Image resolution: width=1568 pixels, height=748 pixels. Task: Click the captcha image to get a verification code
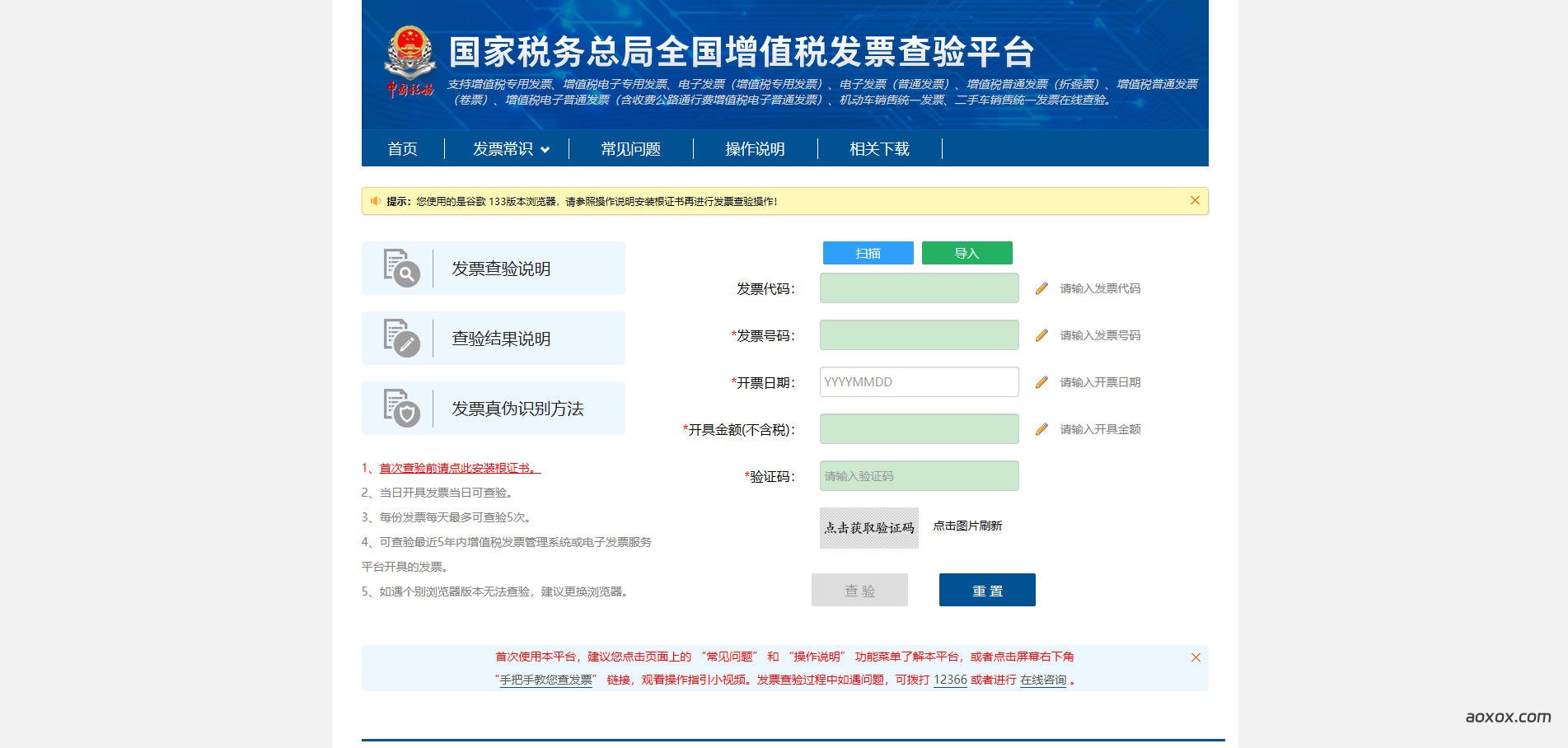point(868,526)
